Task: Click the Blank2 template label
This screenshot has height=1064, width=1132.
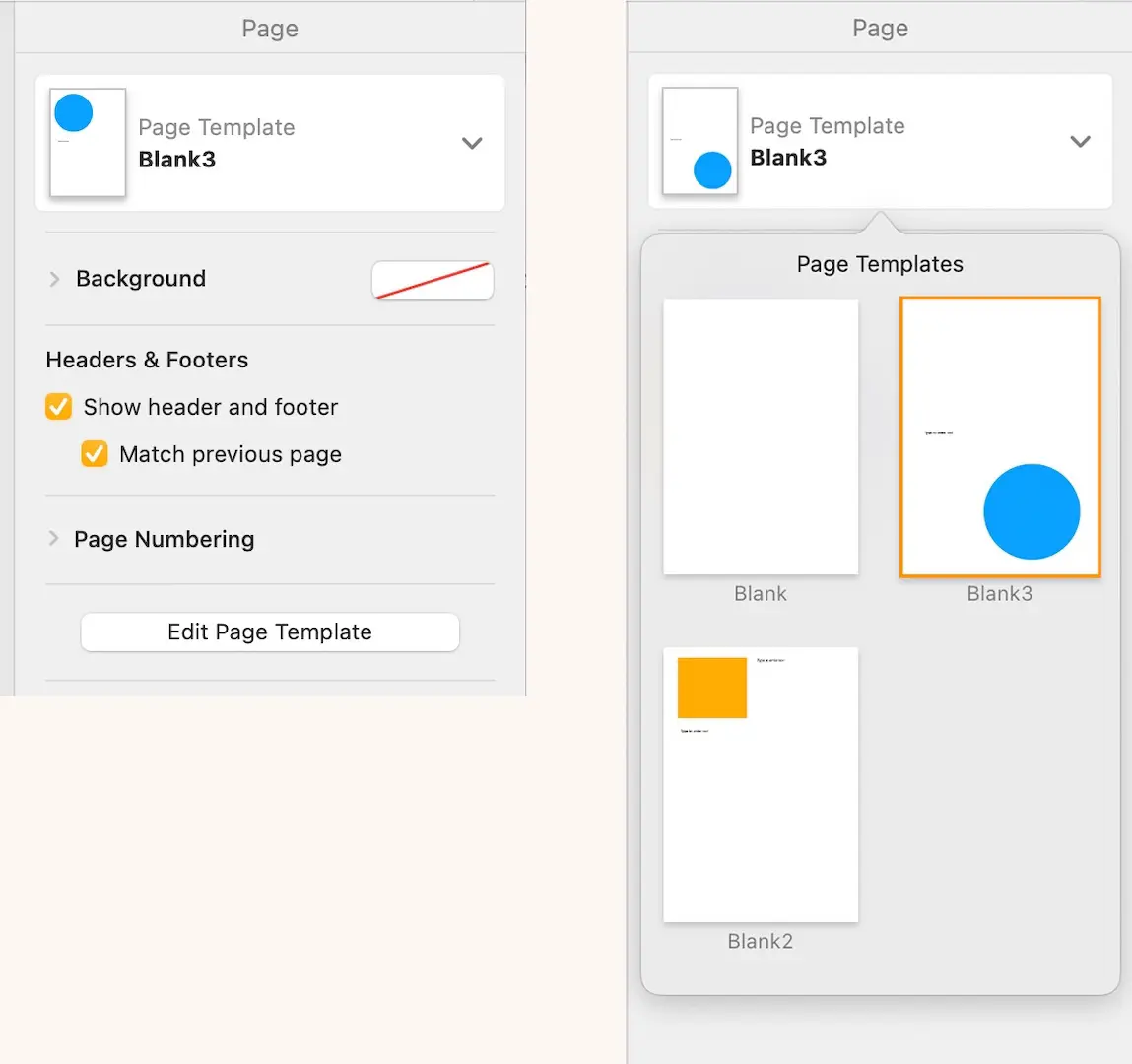Action: click(x=761, y=942)
